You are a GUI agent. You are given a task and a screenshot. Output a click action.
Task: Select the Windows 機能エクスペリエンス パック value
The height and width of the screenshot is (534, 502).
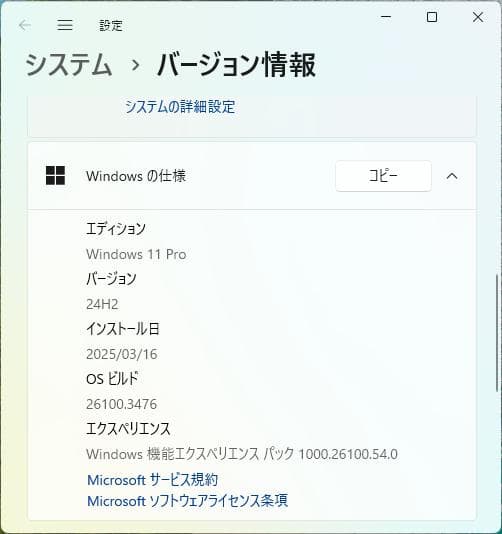point(242,454)
